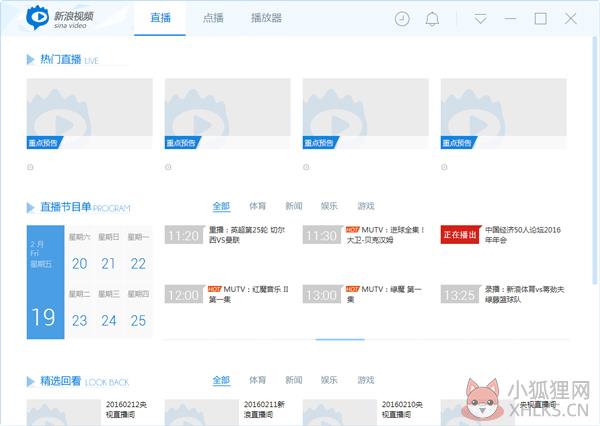Open program 录播：新浪体育vs蒂劲夫绿藤篮球队
The width and height of the screenshot is (600, 426).
point(525,294)
